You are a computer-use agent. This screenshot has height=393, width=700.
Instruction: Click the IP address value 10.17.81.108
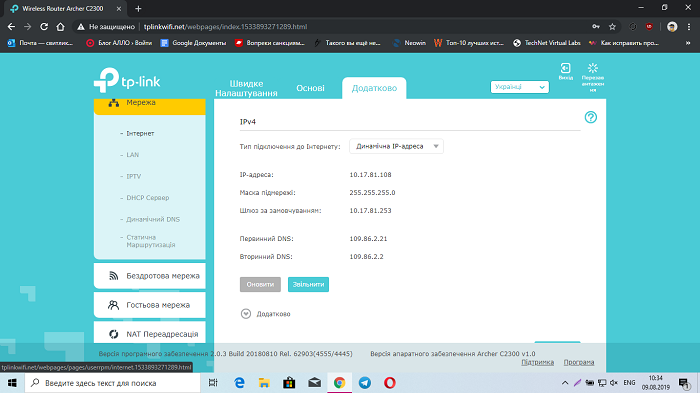pos(371,175)
